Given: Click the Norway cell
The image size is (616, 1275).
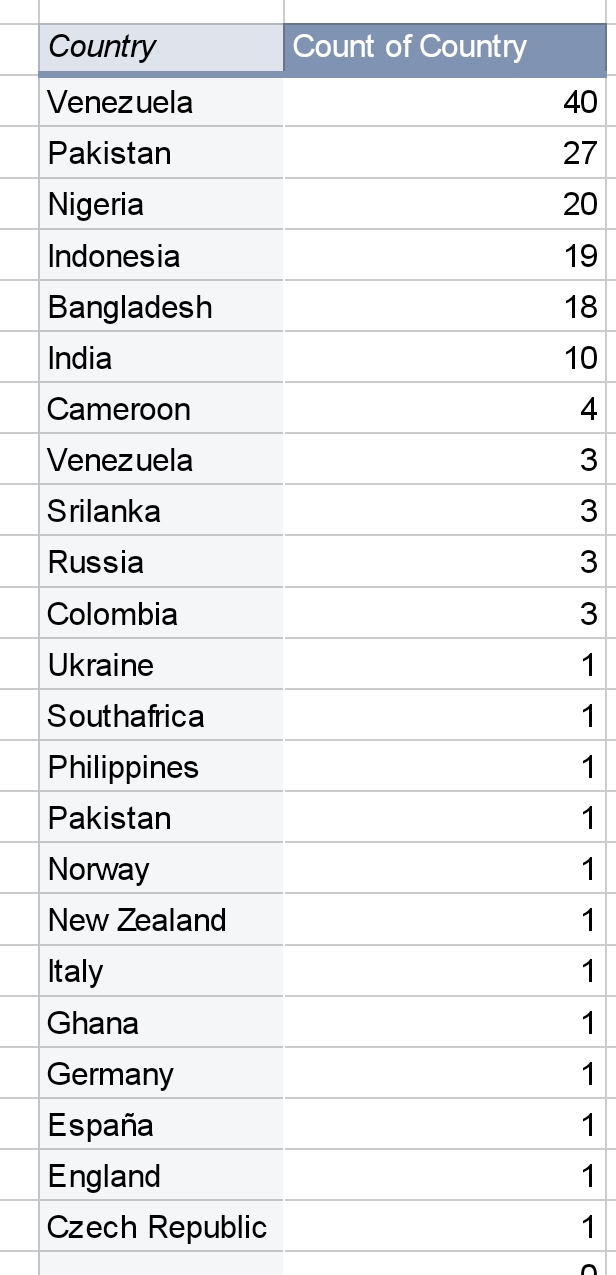Looking at the screenshot, I should [160, 869].
